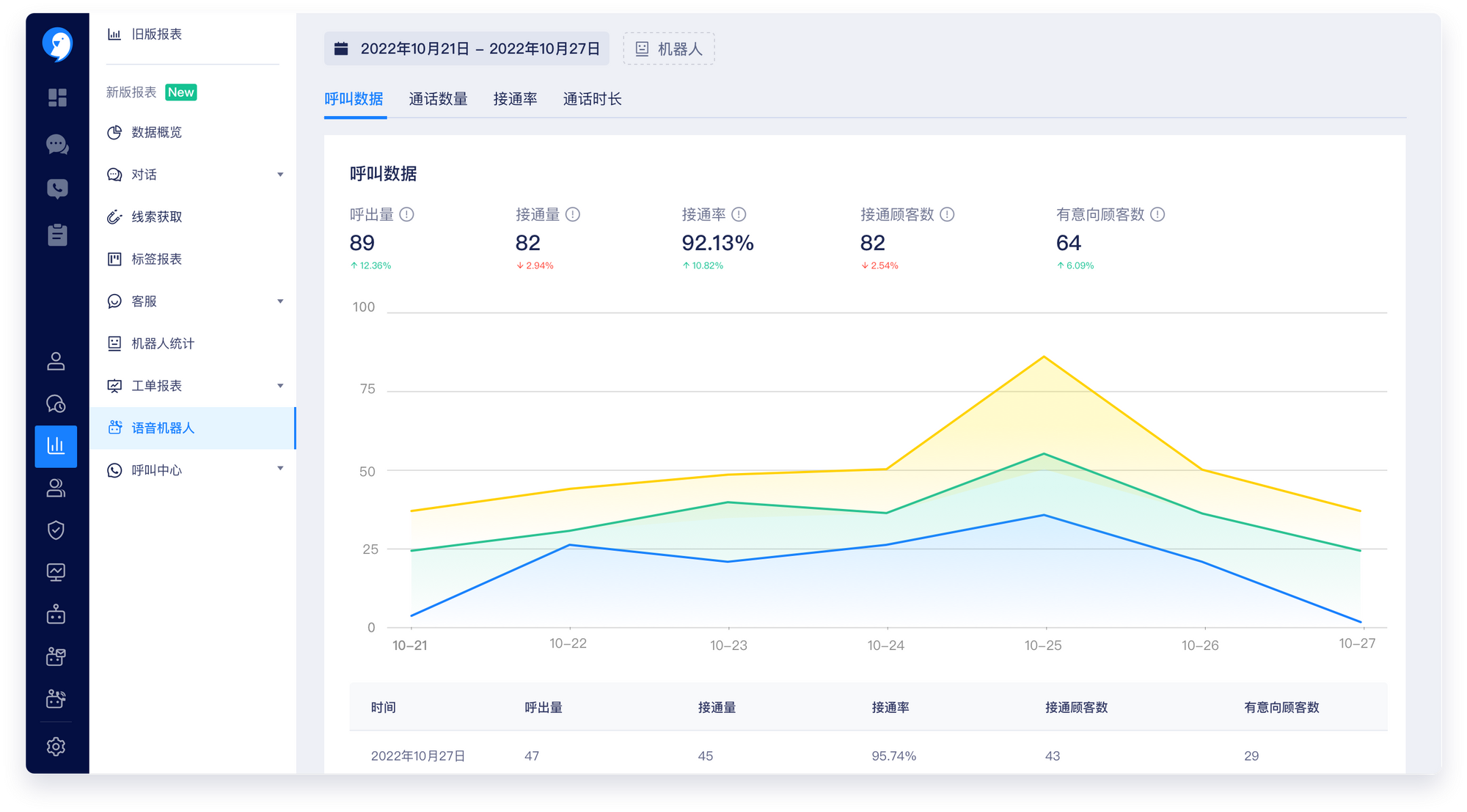This screenshot has height=812, width=1467.
Task: Click the ↑12.36% change under 呼出量
Action: pos(370,266)
